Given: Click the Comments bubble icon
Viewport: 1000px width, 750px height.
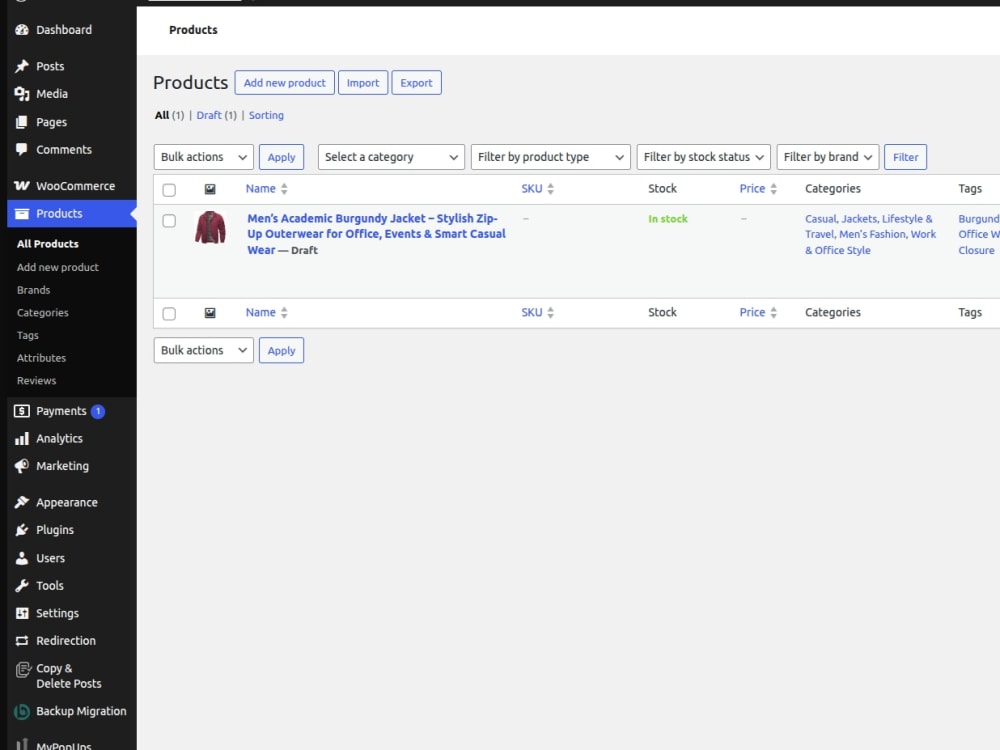Looking at the screenshot, I should [x=22, y=149].
